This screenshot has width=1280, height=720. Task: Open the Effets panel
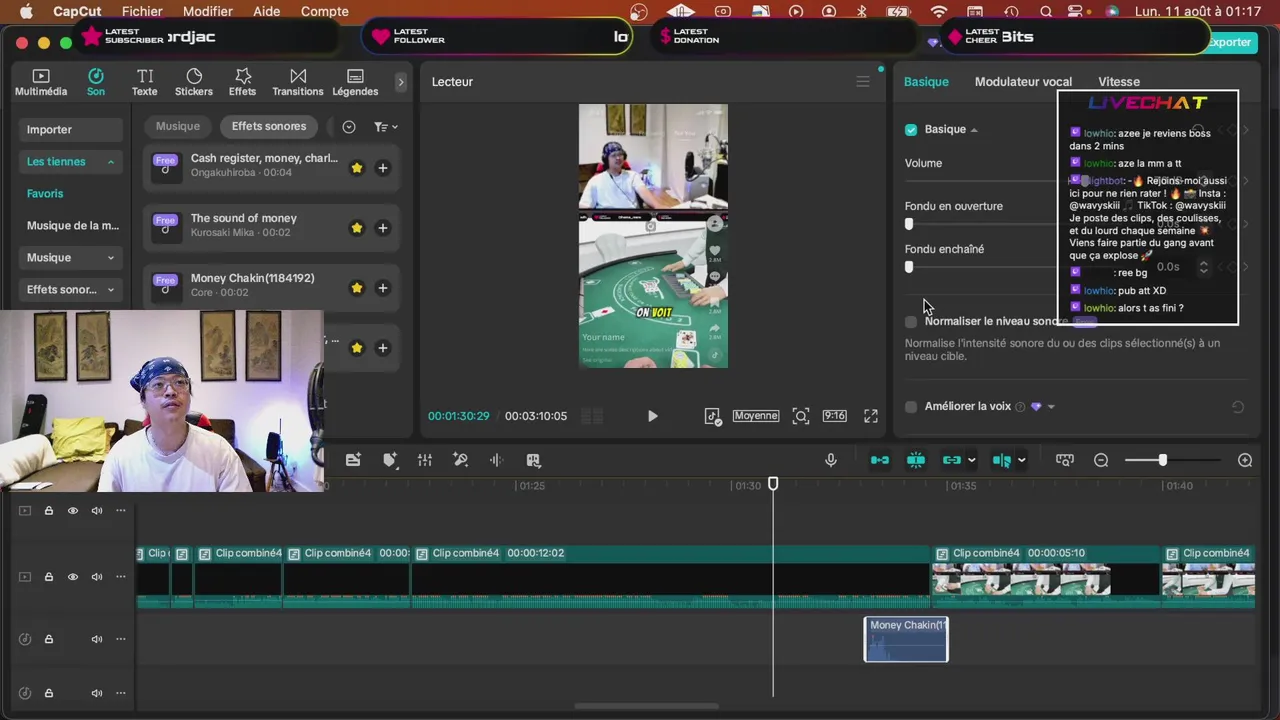[242, 82]
